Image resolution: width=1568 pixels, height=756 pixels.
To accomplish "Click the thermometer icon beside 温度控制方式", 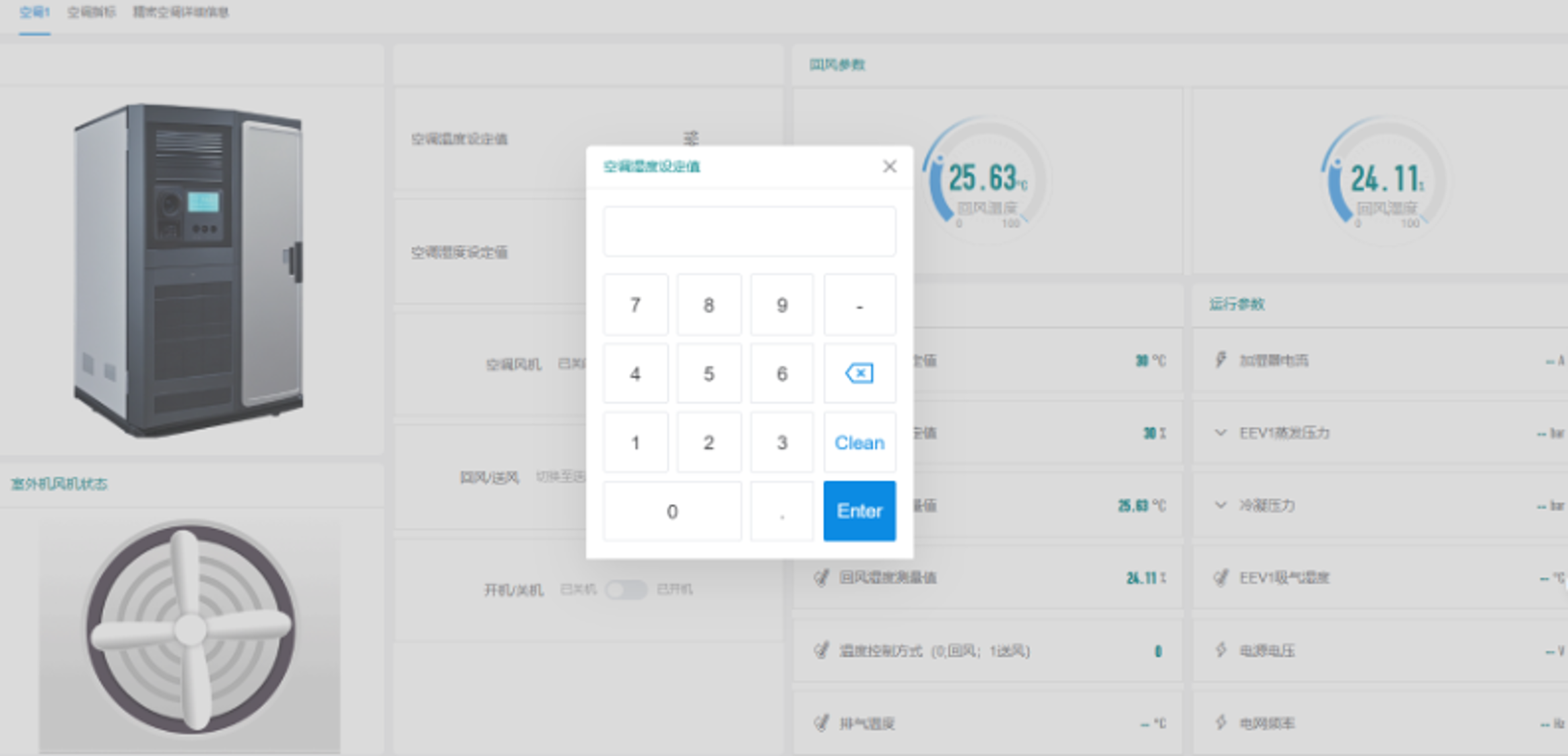I will click(x=821, y=651).
